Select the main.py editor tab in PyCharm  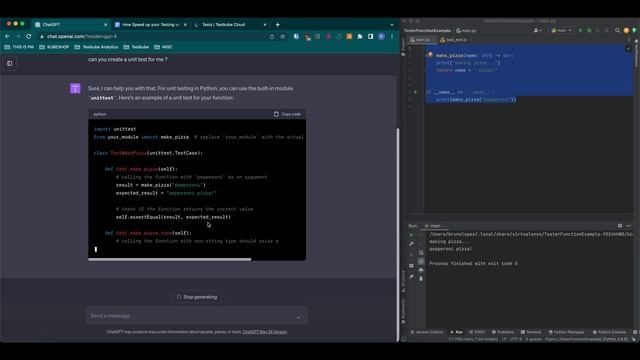pos(422,40)
